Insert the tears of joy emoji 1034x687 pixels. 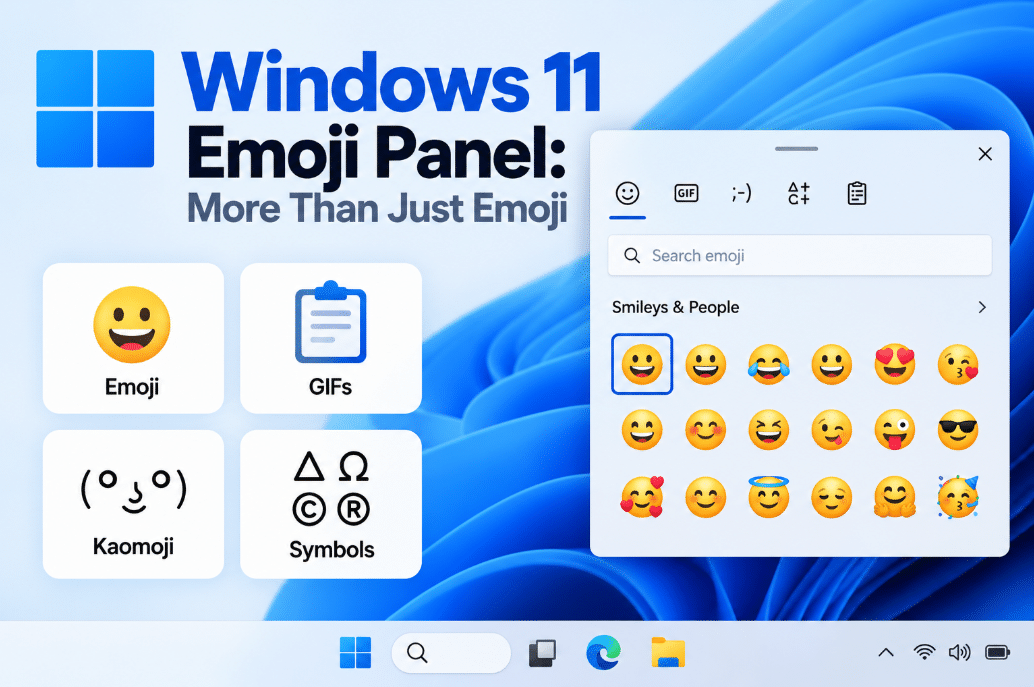click(769, 365)
